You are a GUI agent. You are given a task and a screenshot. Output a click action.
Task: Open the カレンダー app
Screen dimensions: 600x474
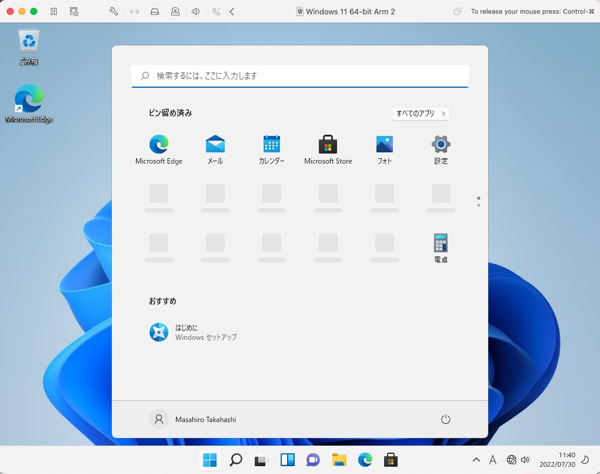point(271,150)
